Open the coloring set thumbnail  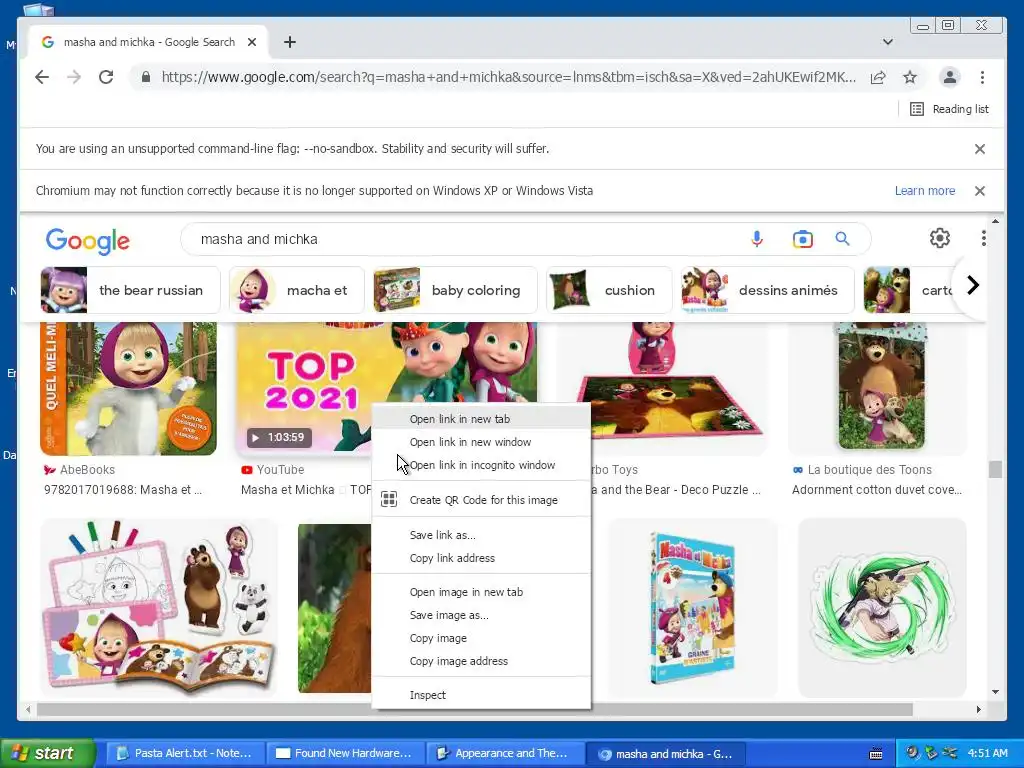pos(159,607)
